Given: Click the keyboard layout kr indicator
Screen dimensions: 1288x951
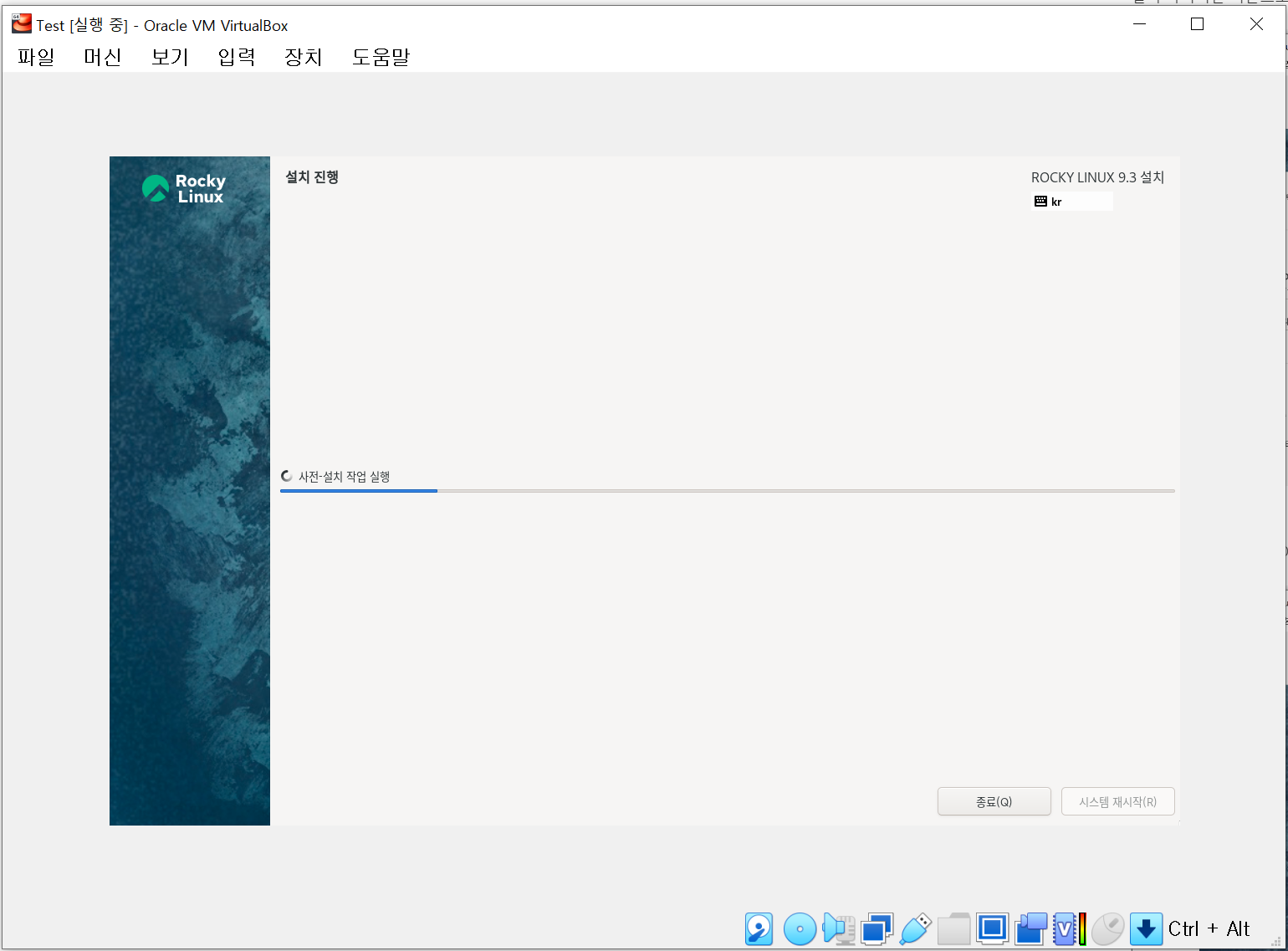Looking at the screenshot, I should (x=1073, y=202).
